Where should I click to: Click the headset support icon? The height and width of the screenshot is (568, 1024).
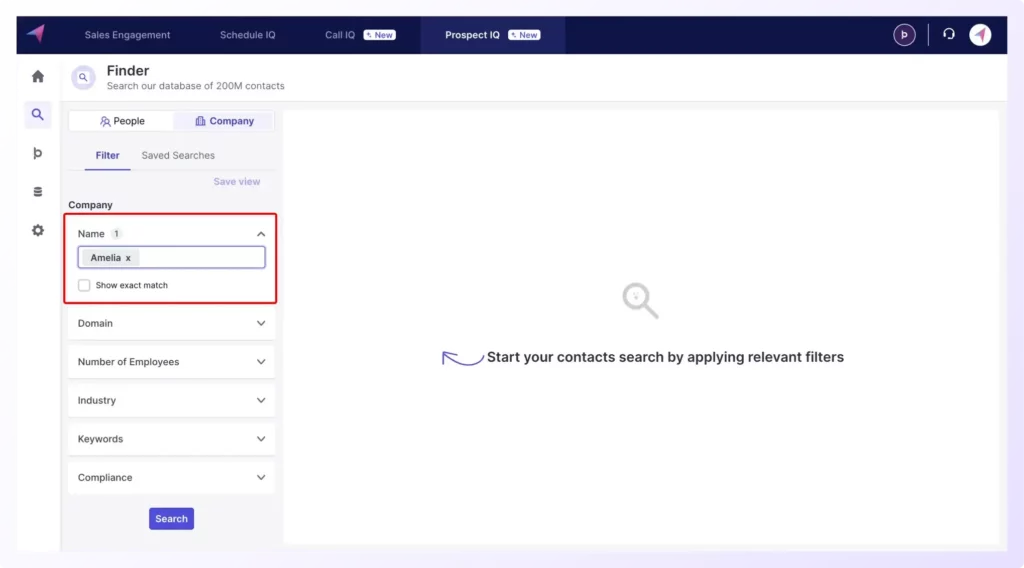coord(948,34)
